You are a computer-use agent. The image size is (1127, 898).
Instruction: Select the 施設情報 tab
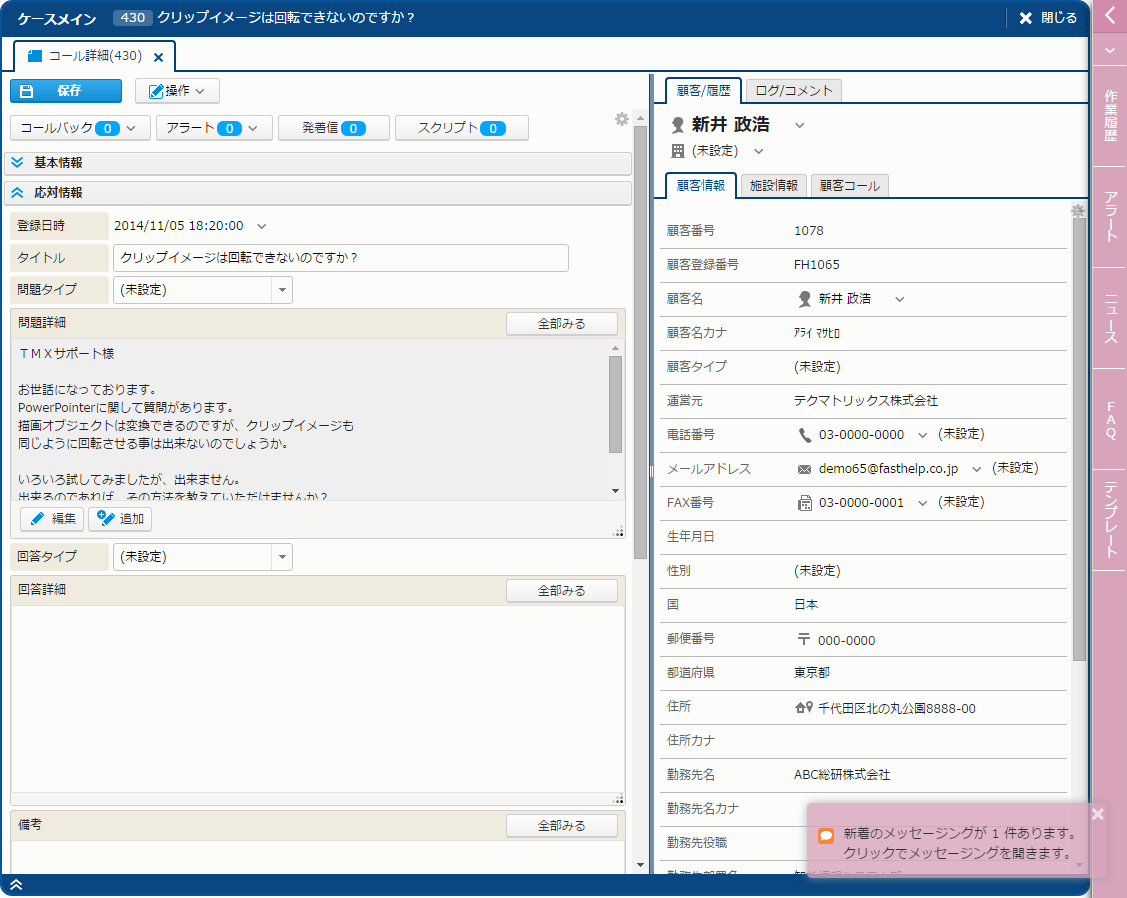(x=774, y=185)
